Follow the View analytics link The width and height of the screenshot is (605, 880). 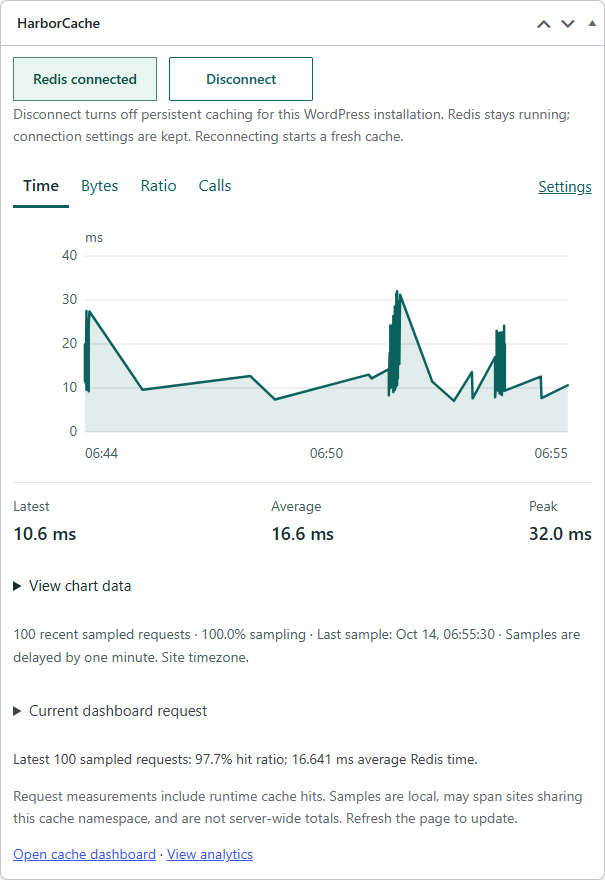pos(210,854)
